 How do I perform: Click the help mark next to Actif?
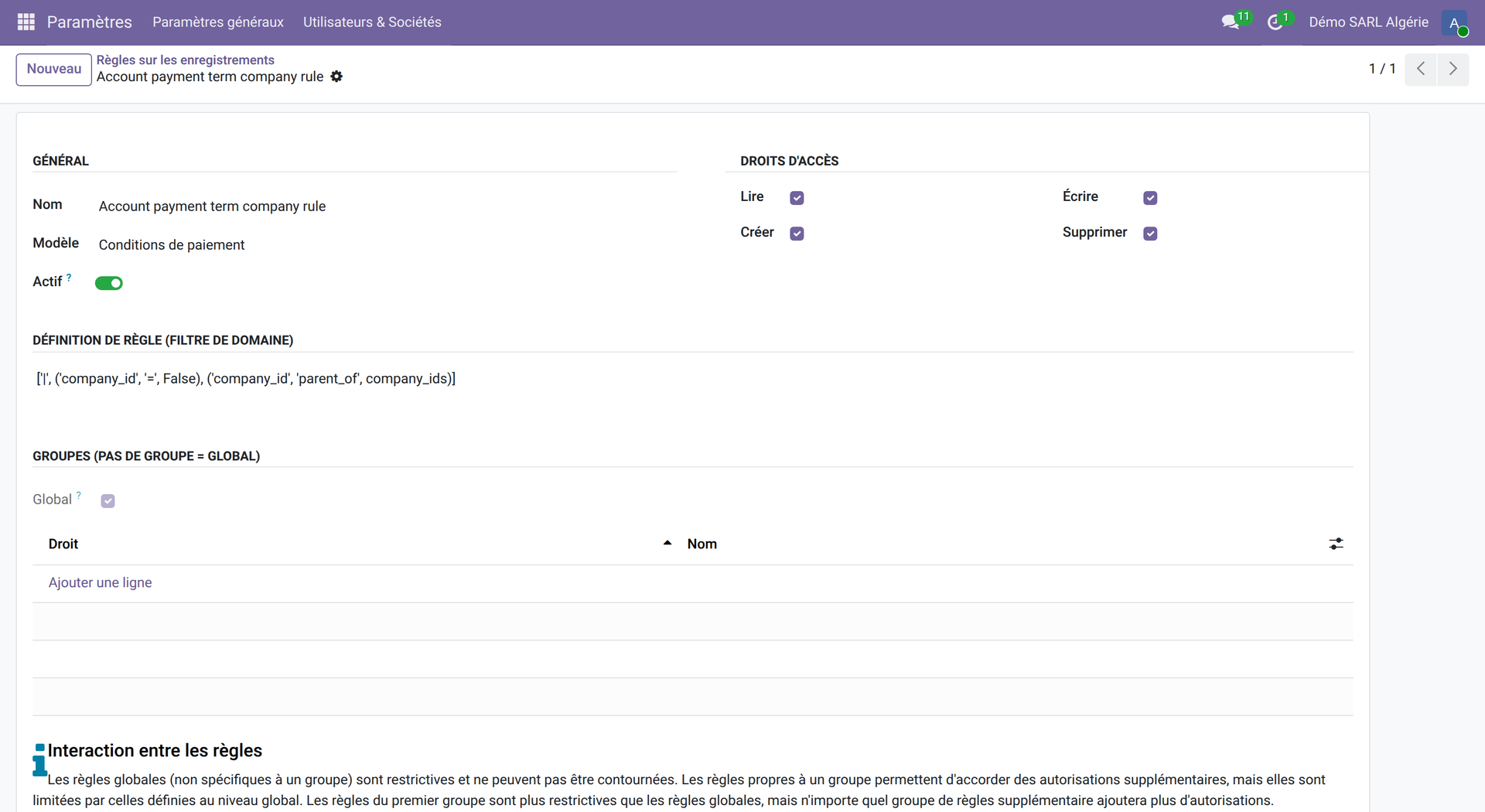(69, 276)
